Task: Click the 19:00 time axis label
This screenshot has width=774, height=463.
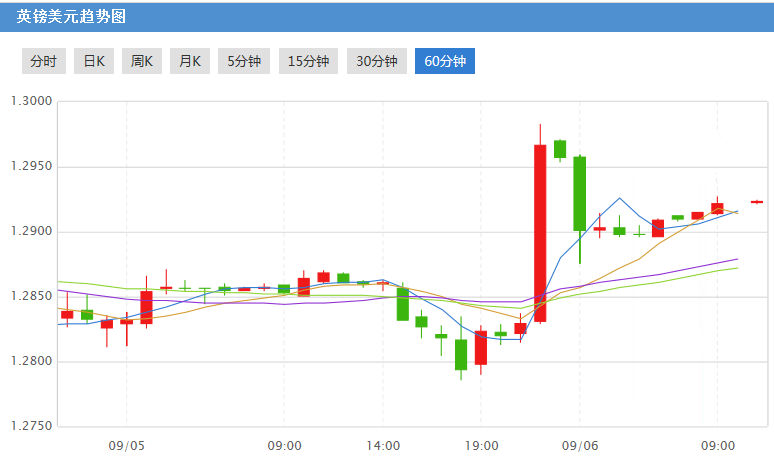Action: pyautogui.click(x=482, y=445)
